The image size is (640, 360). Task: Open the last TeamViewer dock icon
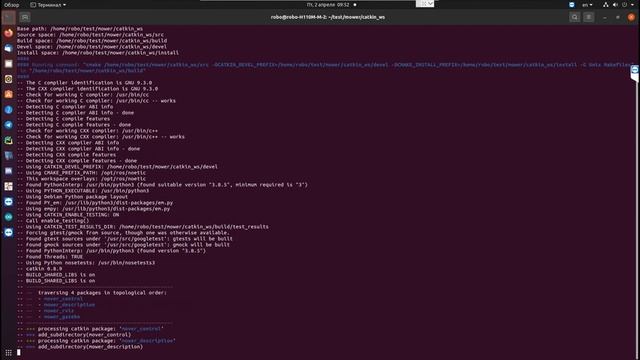9,232
